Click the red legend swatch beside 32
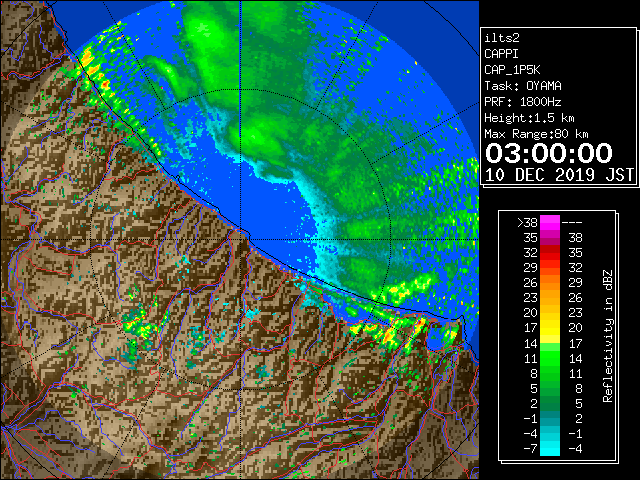This screenshot has height=480, width=640. point(550,253)
